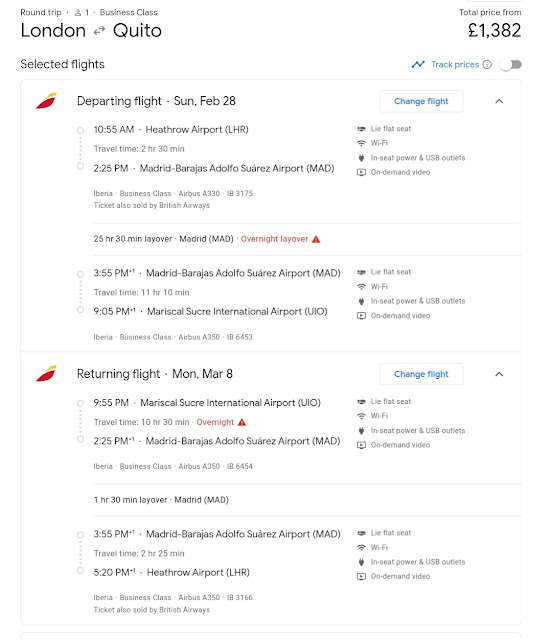Image resolution: width=552 pixels, height=640 pixels.
Task: Click Change flight for returning flight
Action: tap(421, 374)
